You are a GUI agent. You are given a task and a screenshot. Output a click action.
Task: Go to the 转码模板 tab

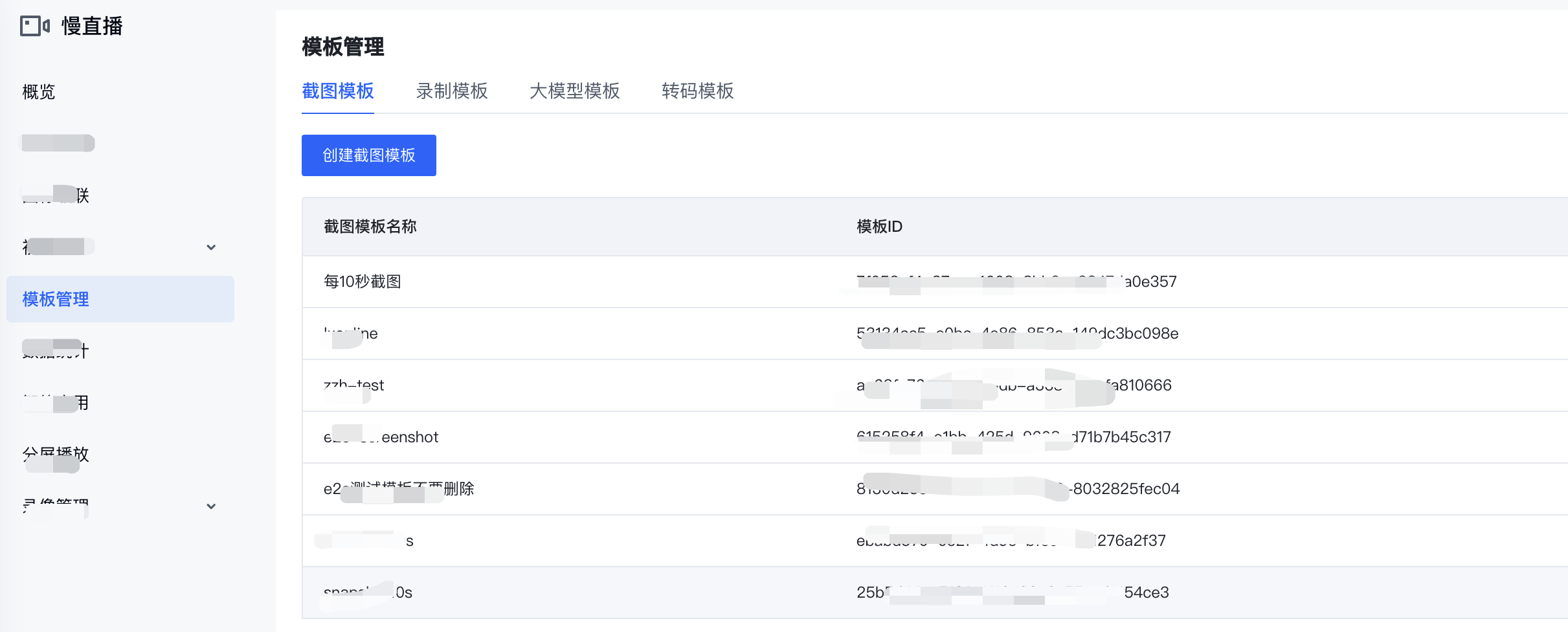(x=697, y=91)
